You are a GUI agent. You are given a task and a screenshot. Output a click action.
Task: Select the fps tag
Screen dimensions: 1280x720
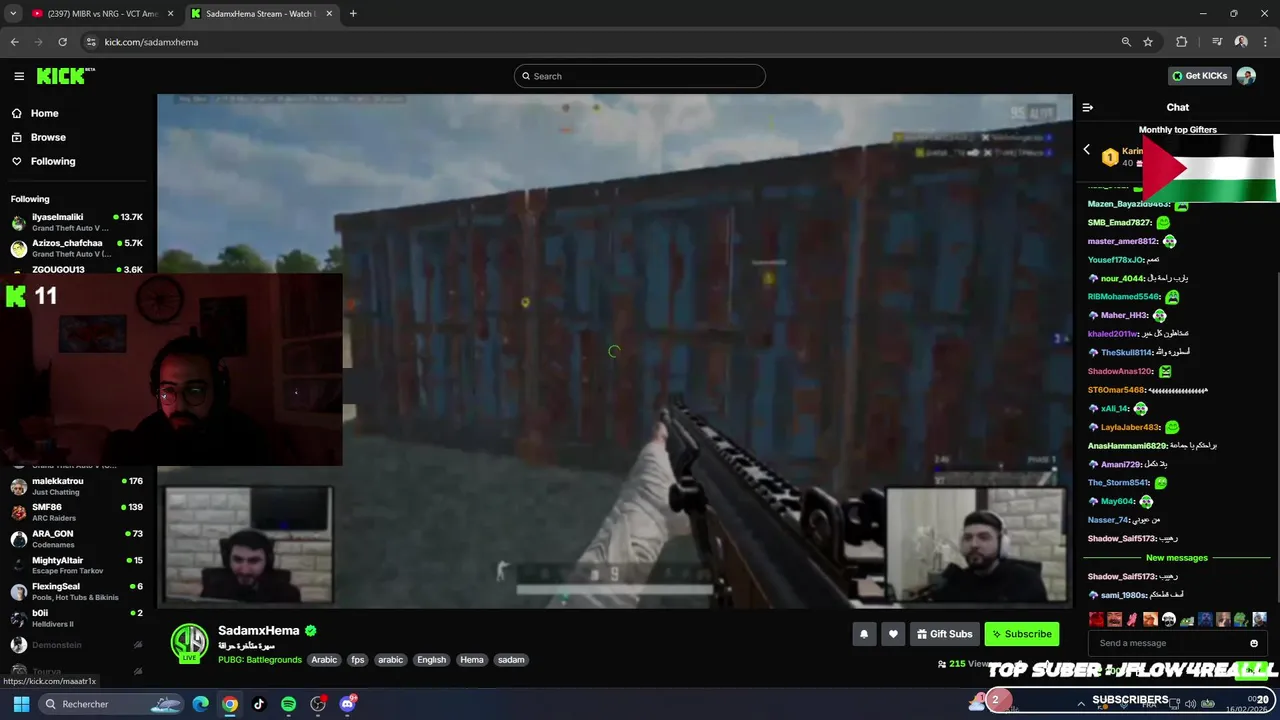pyautogui.click(x=358, y=660)
